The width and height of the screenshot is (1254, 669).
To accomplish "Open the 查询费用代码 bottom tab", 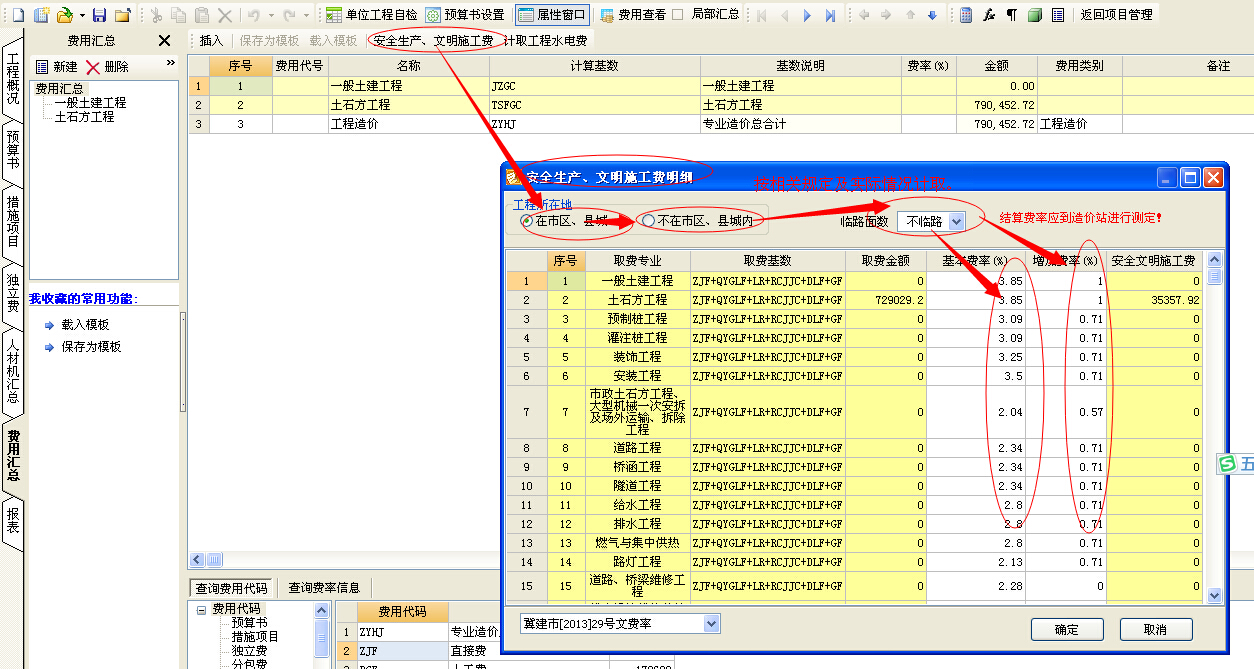I will [232, 587].
